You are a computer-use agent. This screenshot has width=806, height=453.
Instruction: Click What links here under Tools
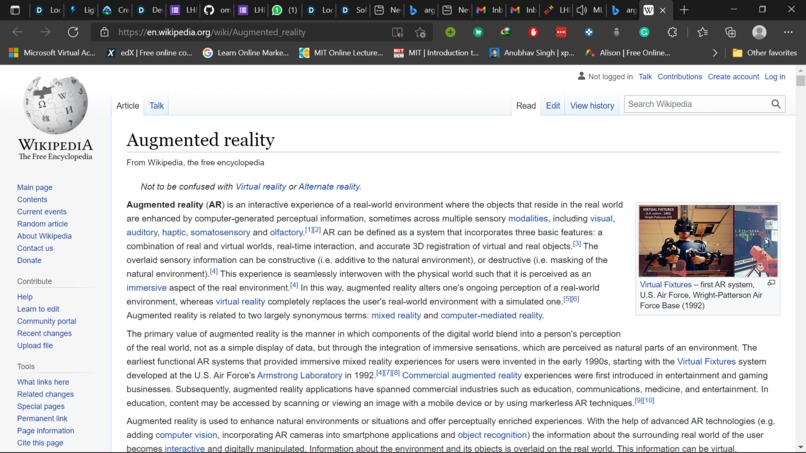43,382
